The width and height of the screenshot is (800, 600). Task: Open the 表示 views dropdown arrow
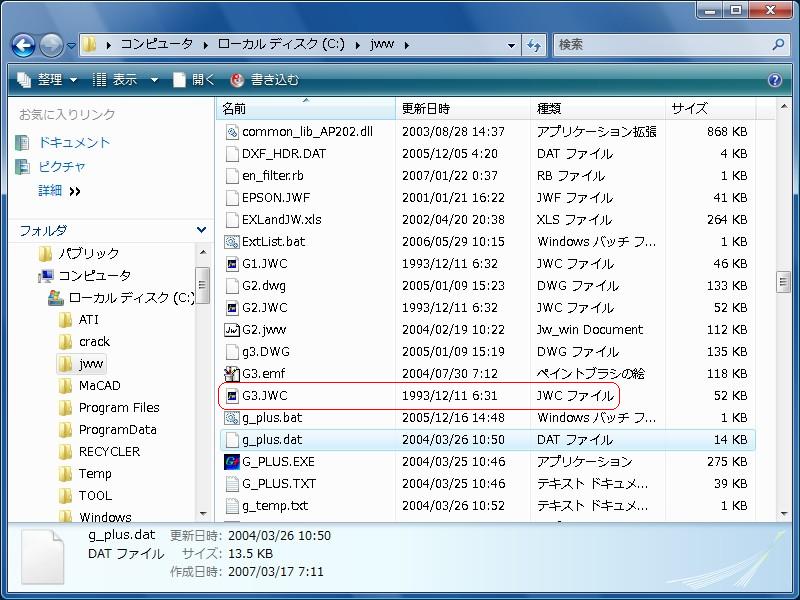tap(154, 80)
